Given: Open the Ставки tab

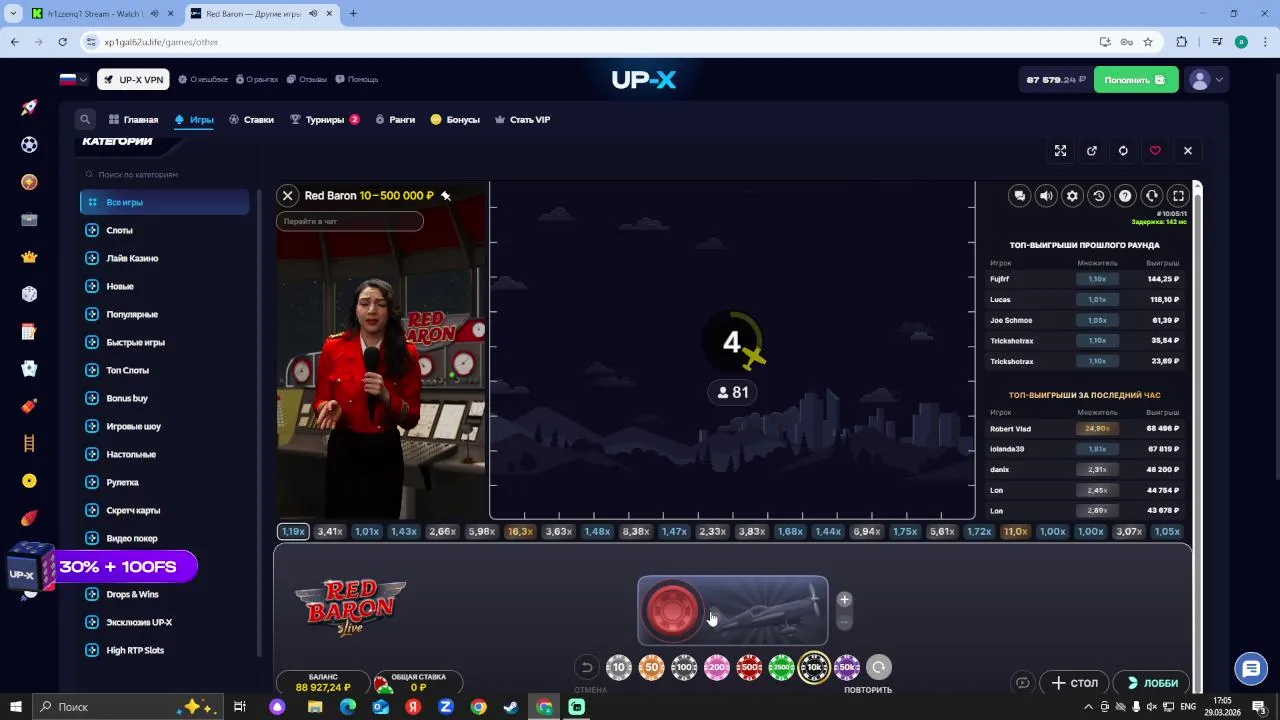Looking at the screenshot, I should (x=251, y=120).
